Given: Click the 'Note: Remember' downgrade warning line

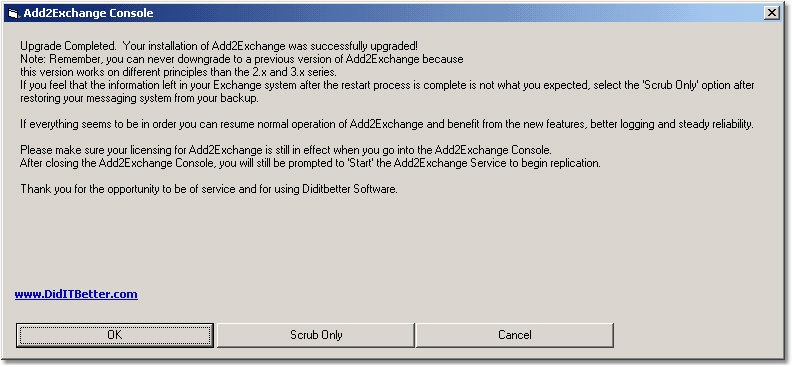Looking at the screenshot, I should point(242,59).
